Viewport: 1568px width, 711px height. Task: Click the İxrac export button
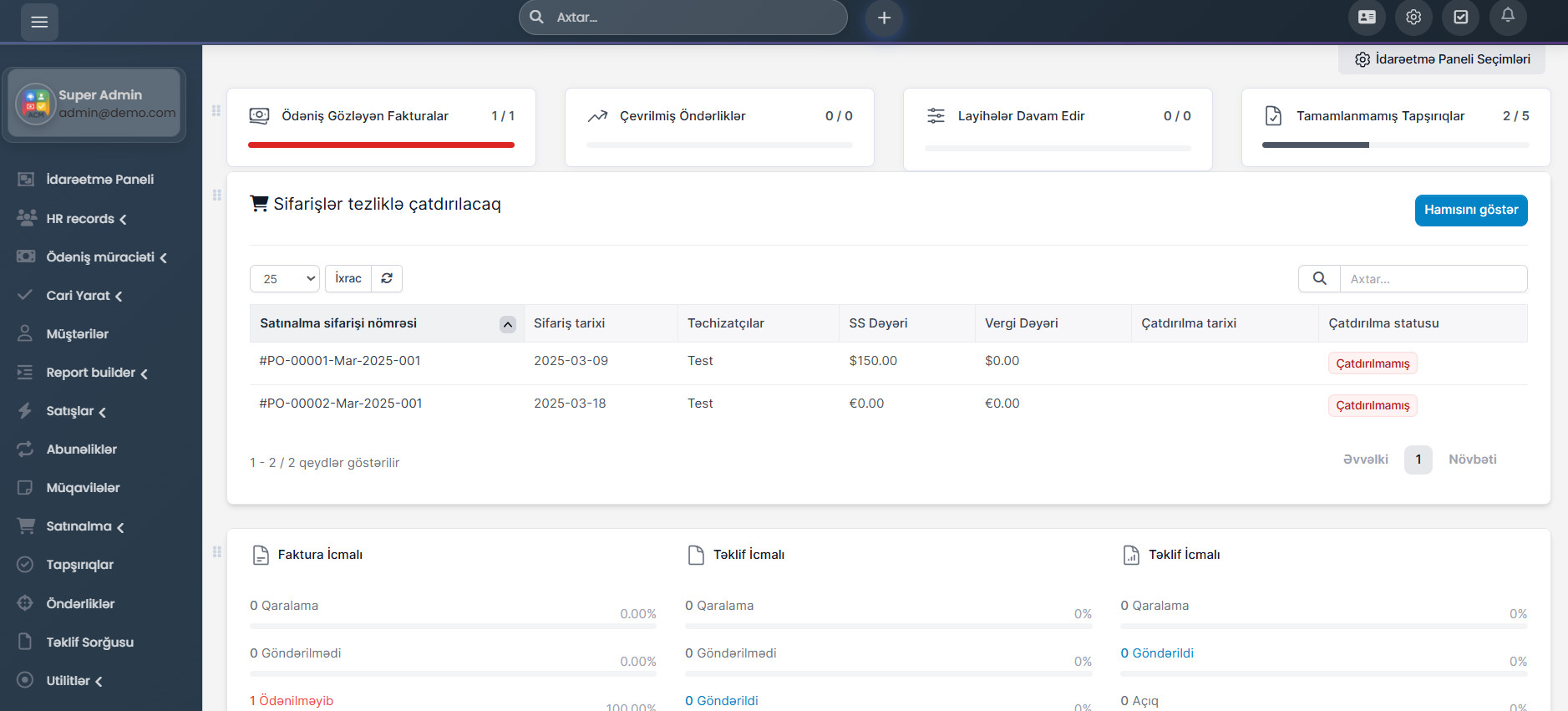(348, 278)
